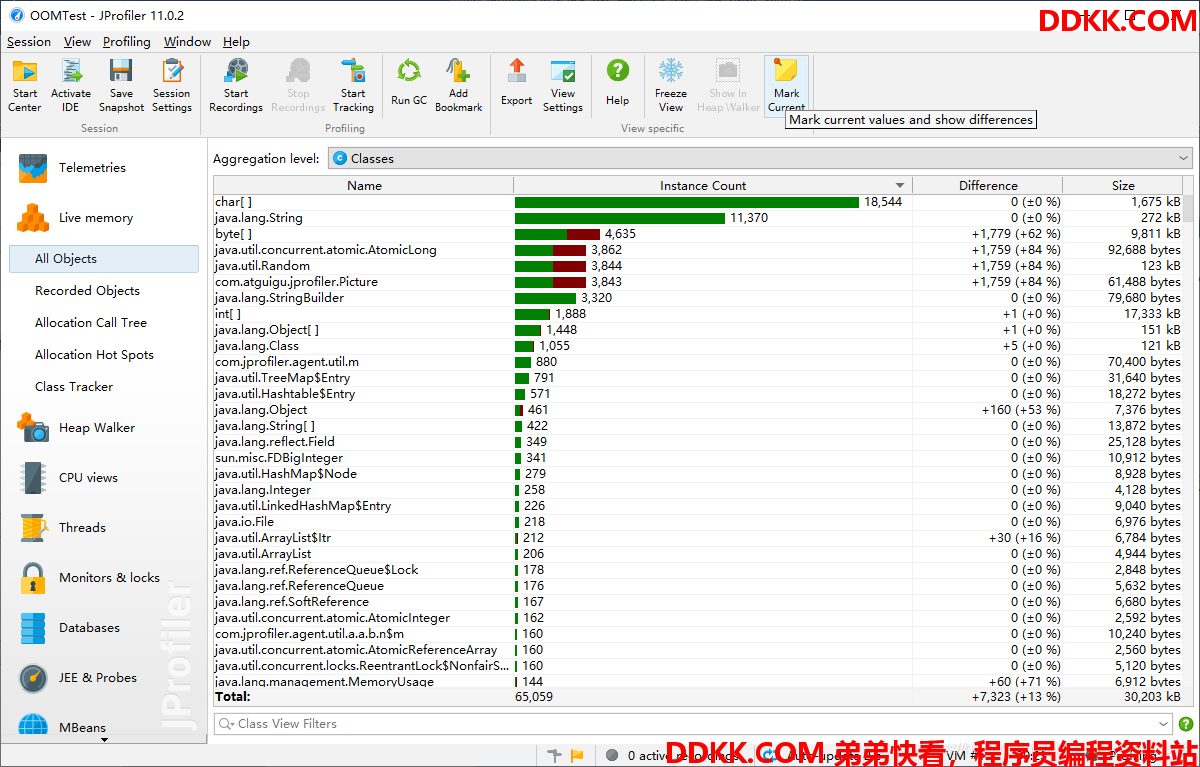
Task: Sort by the Size column header
Action: point(1123,185)
